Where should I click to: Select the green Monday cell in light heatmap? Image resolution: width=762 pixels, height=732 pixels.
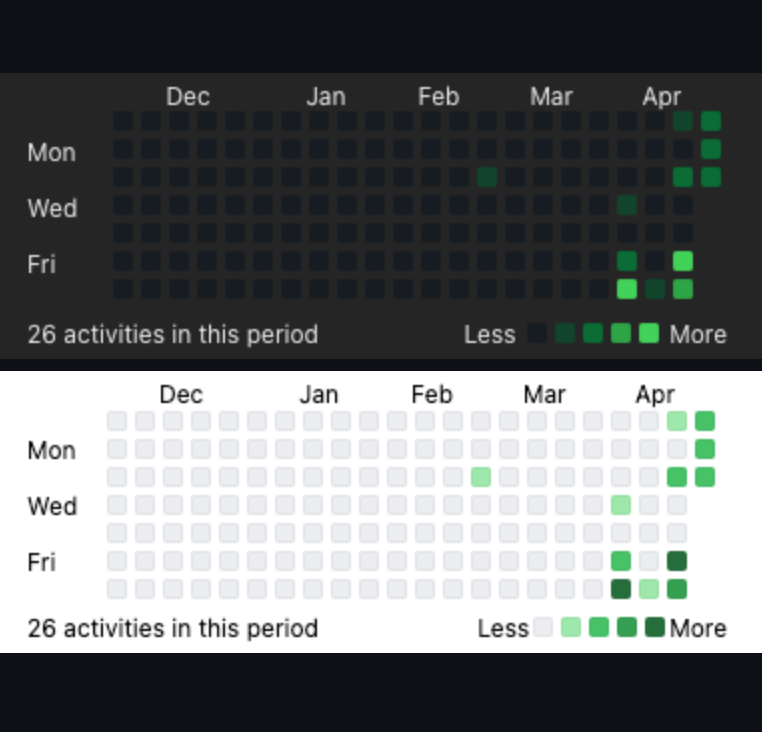tap(705, 449)
